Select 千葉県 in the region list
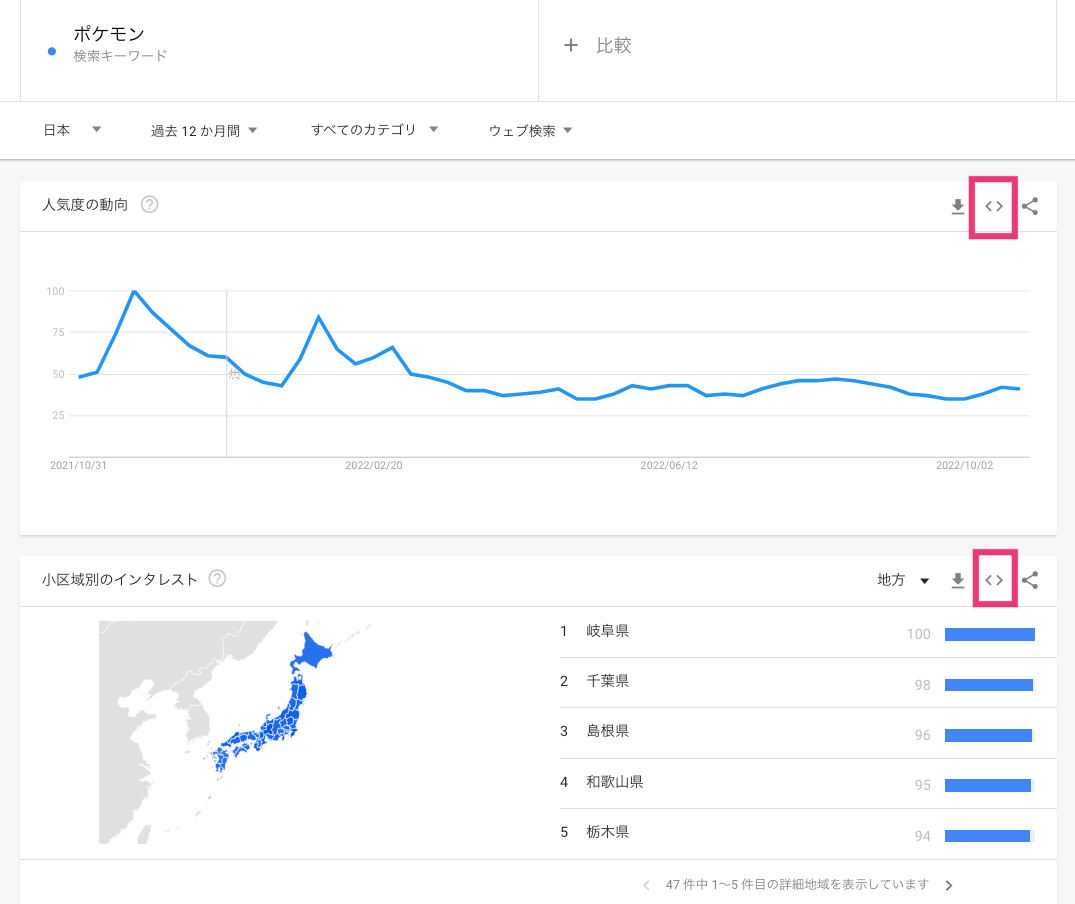The height and width of the screenshot is (904, 1075). [x=608, y=681]
